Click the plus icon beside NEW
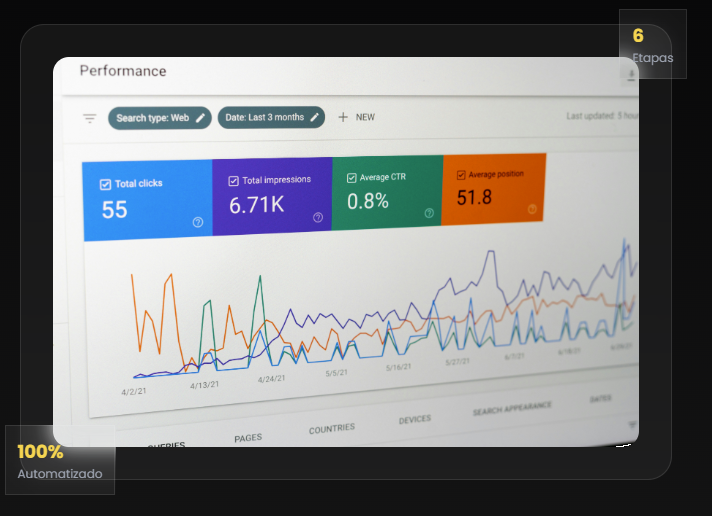The image size is (712, 516). point(343,117)
